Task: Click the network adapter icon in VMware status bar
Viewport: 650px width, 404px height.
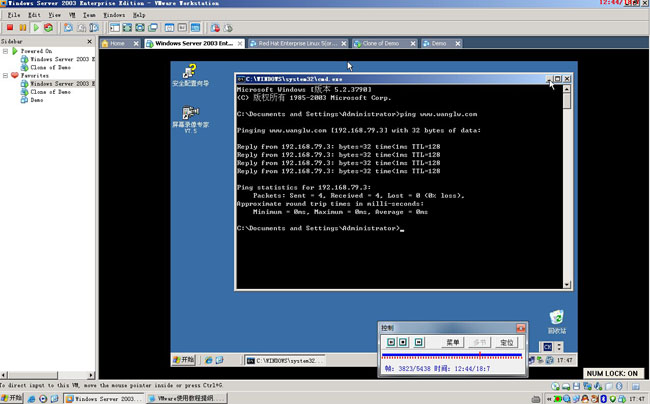Action: tap(587, 386)
